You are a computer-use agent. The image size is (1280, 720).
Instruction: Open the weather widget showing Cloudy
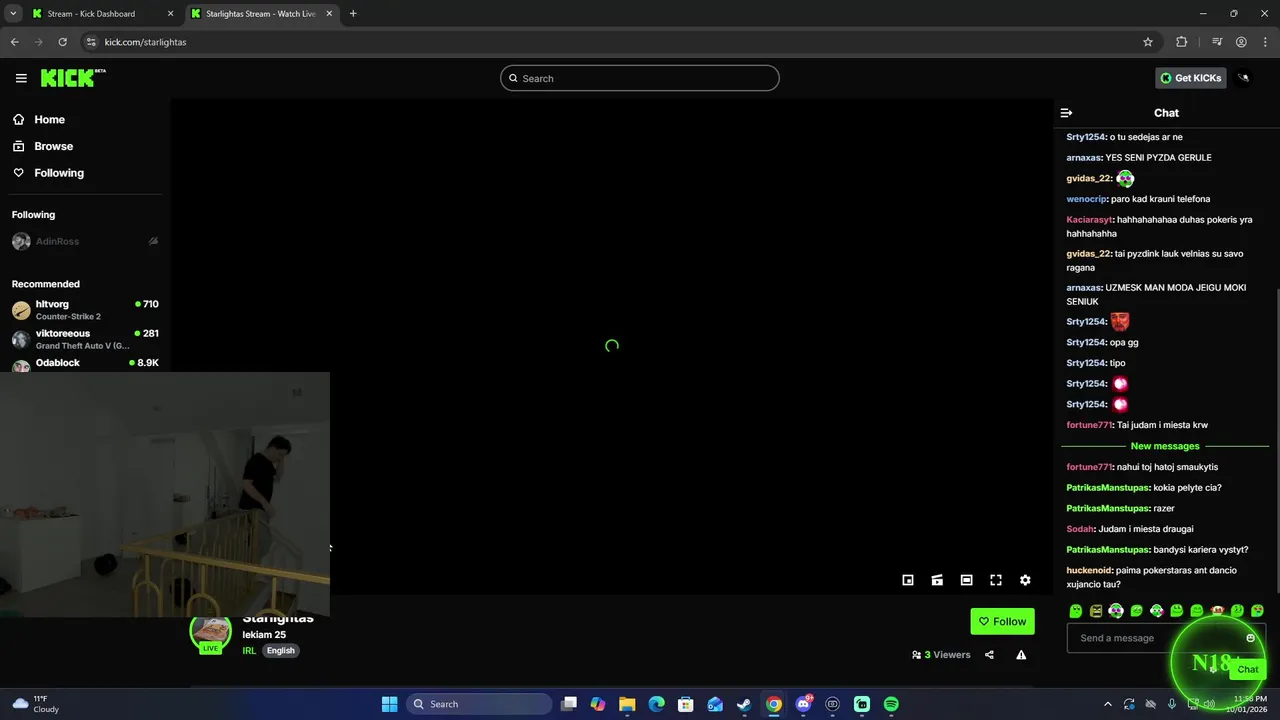pyautogui.click(x=36, y=704)
